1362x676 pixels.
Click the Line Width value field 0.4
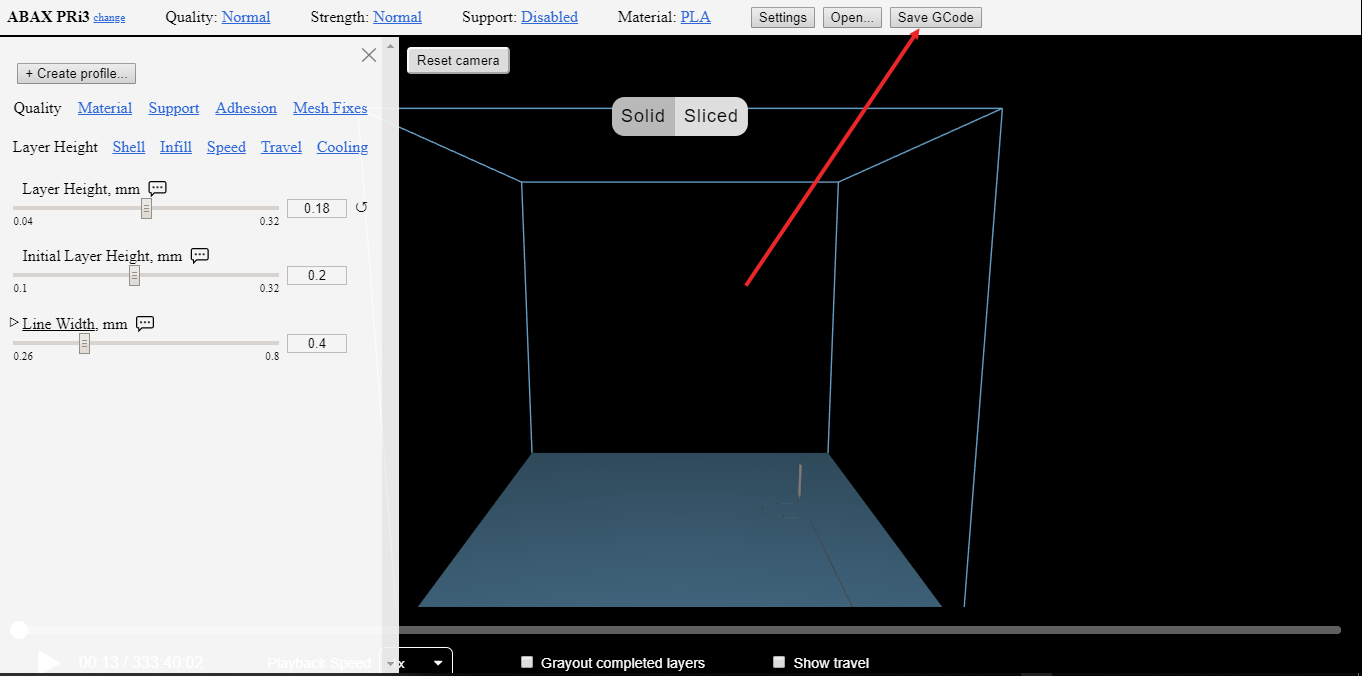point(317,343)
